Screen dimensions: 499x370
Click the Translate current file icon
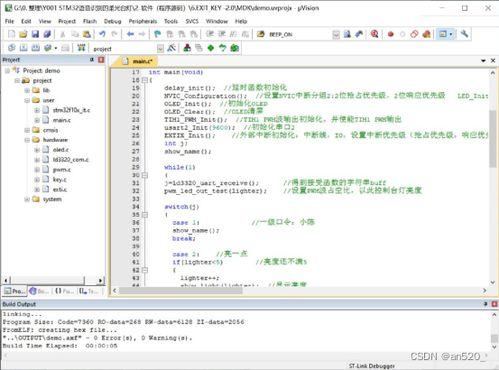(11, 48)
